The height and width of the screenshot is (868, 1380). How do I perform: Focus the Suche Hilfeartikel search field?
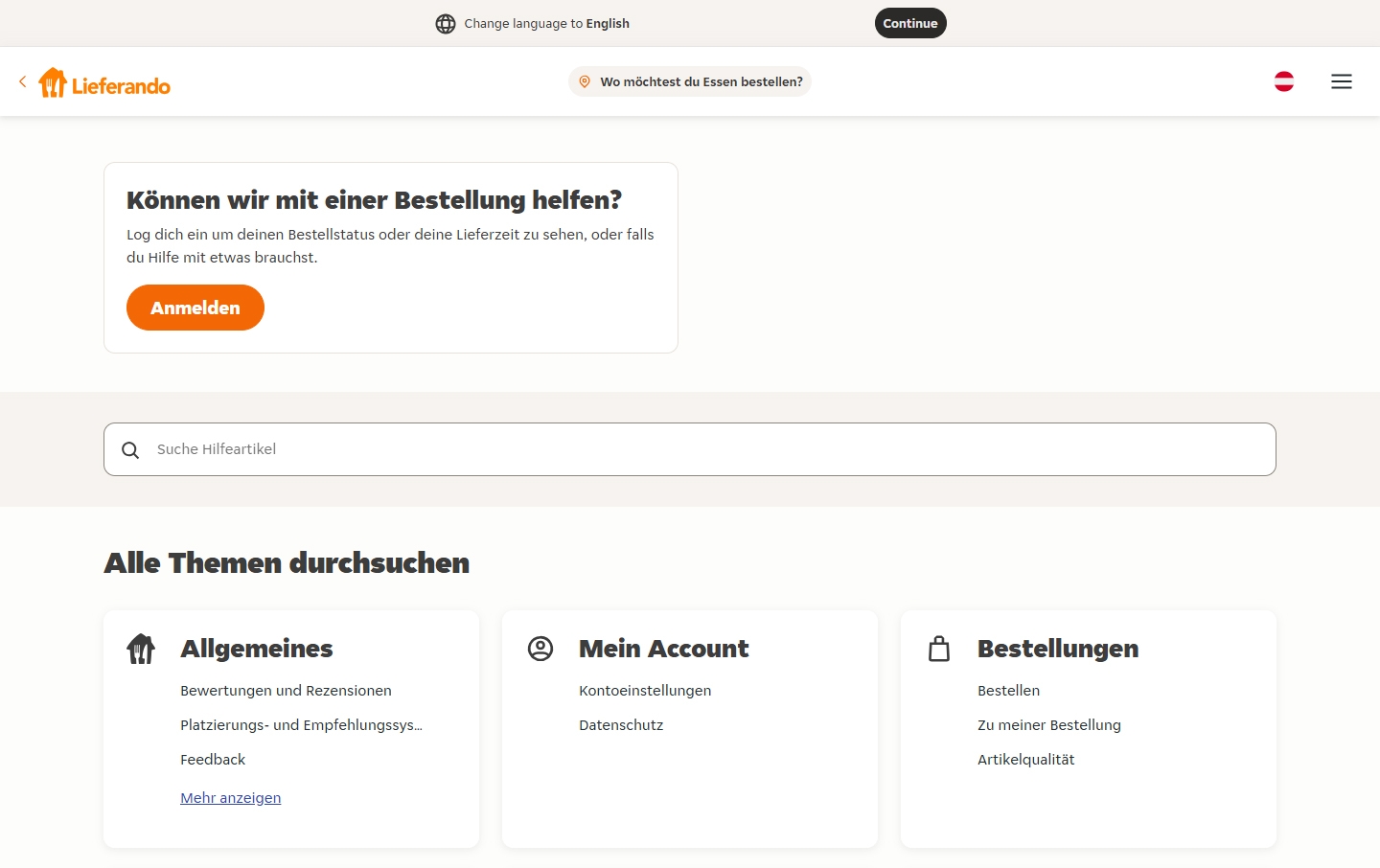tap(709, 449)
